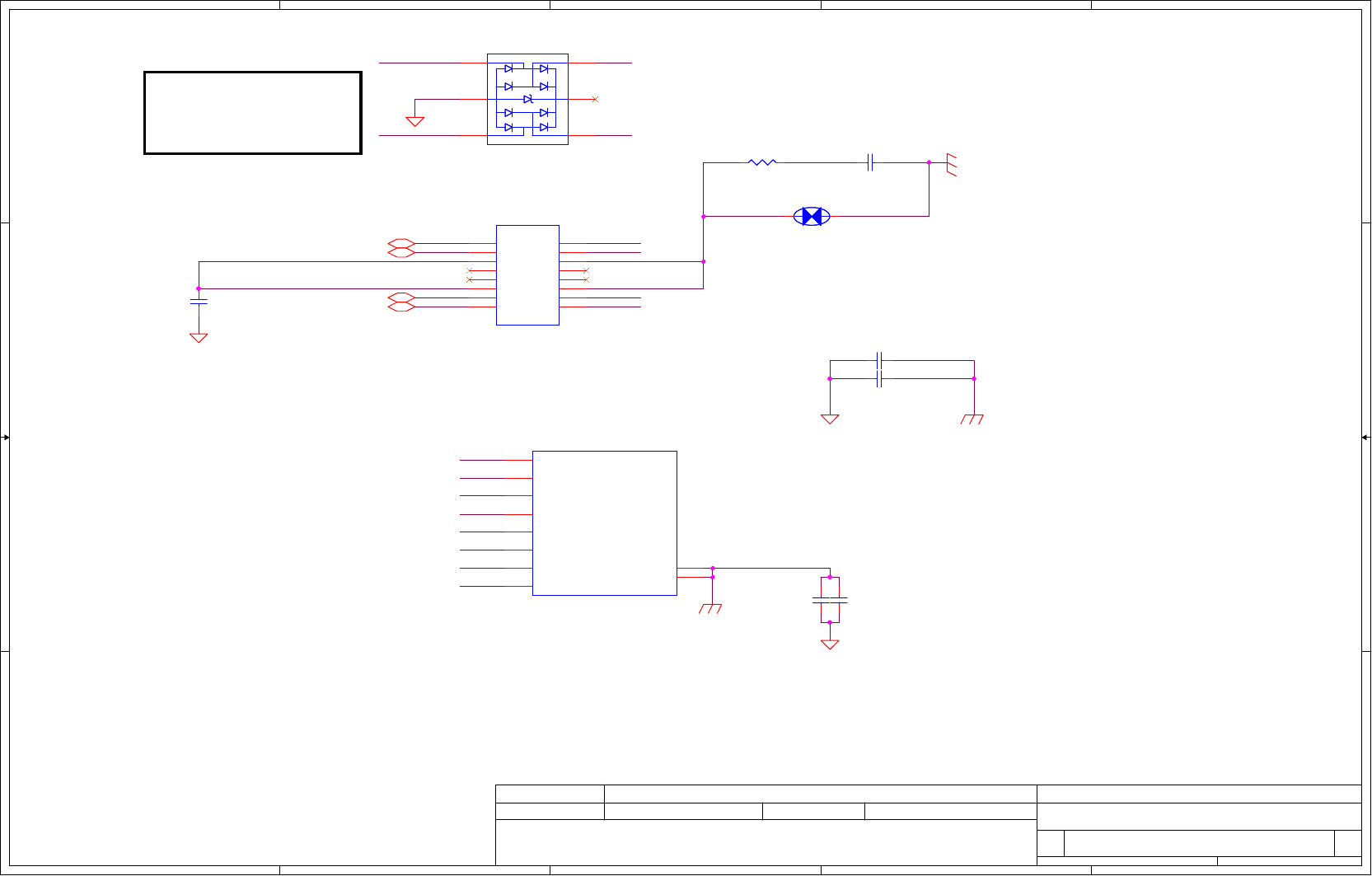Select the upper capacitor of the horizontal parallel pair

click(x=880, y=361)
